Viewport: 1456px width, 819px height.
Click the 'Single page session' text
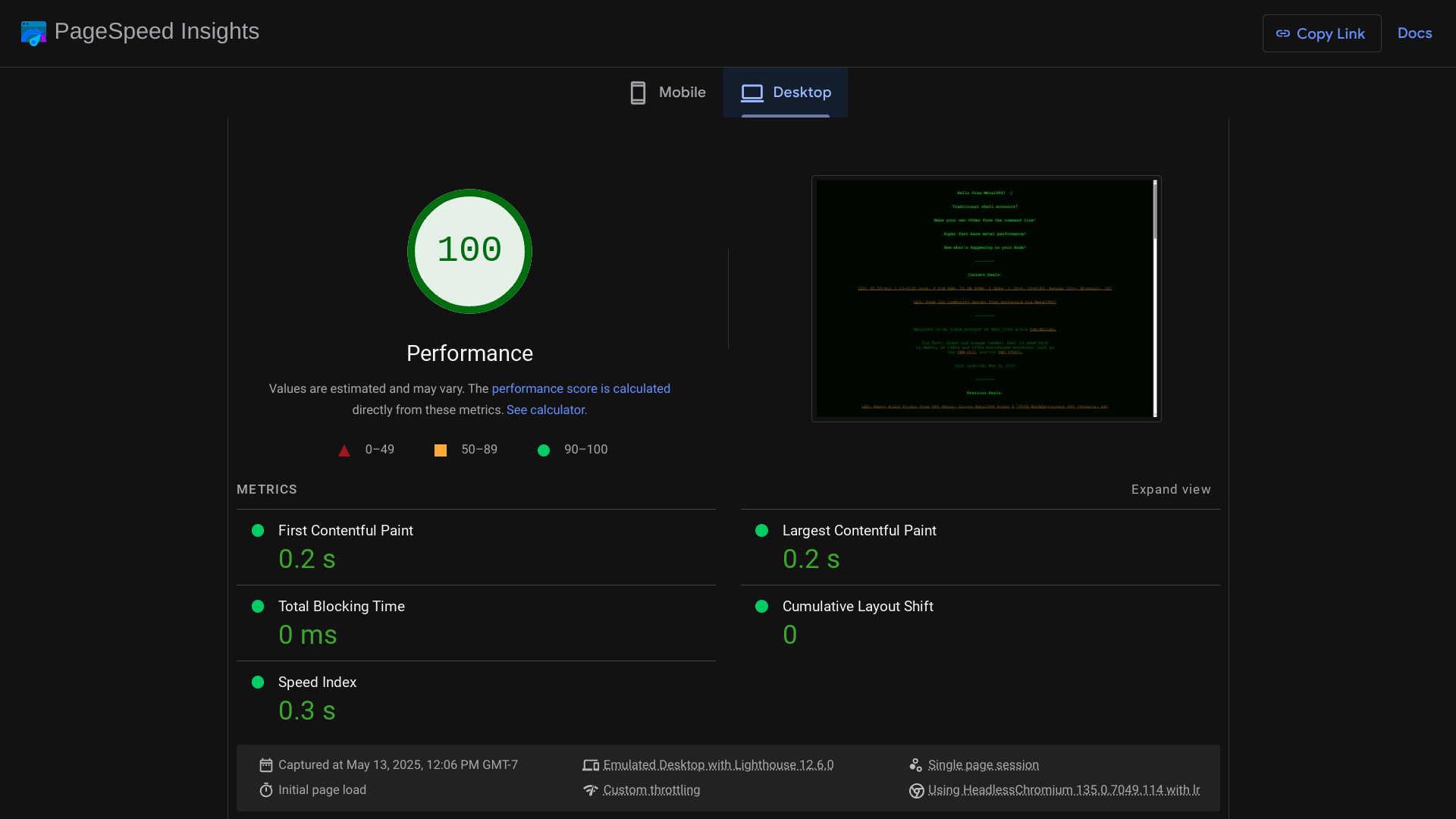(x=984, y=765)
